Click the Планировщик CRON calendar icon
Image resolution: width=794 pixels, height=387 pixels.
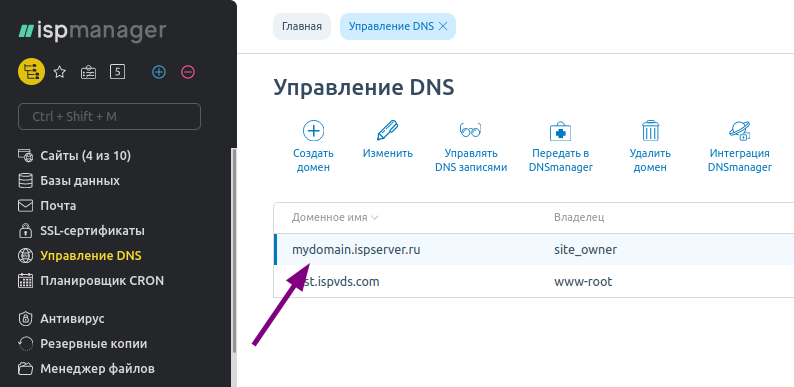[x=25, y=281]
